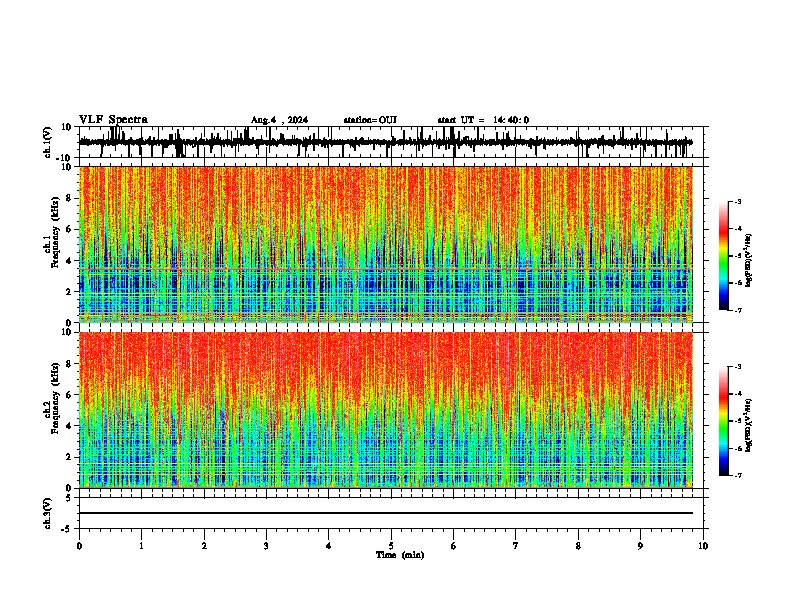Click the time axis tick label "8"
792x612 pixels.
pyautogui.click(x=578, y=546)
